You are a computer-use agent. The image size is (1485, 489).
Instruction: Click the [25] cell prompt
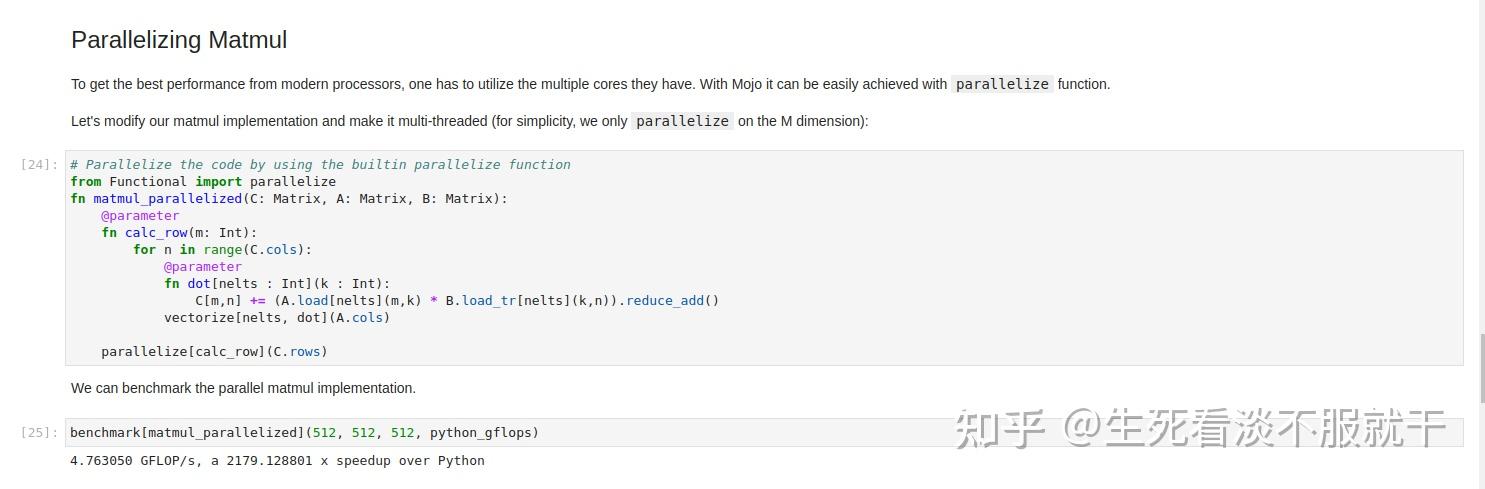pyautogui.click(x=40, y=433)
